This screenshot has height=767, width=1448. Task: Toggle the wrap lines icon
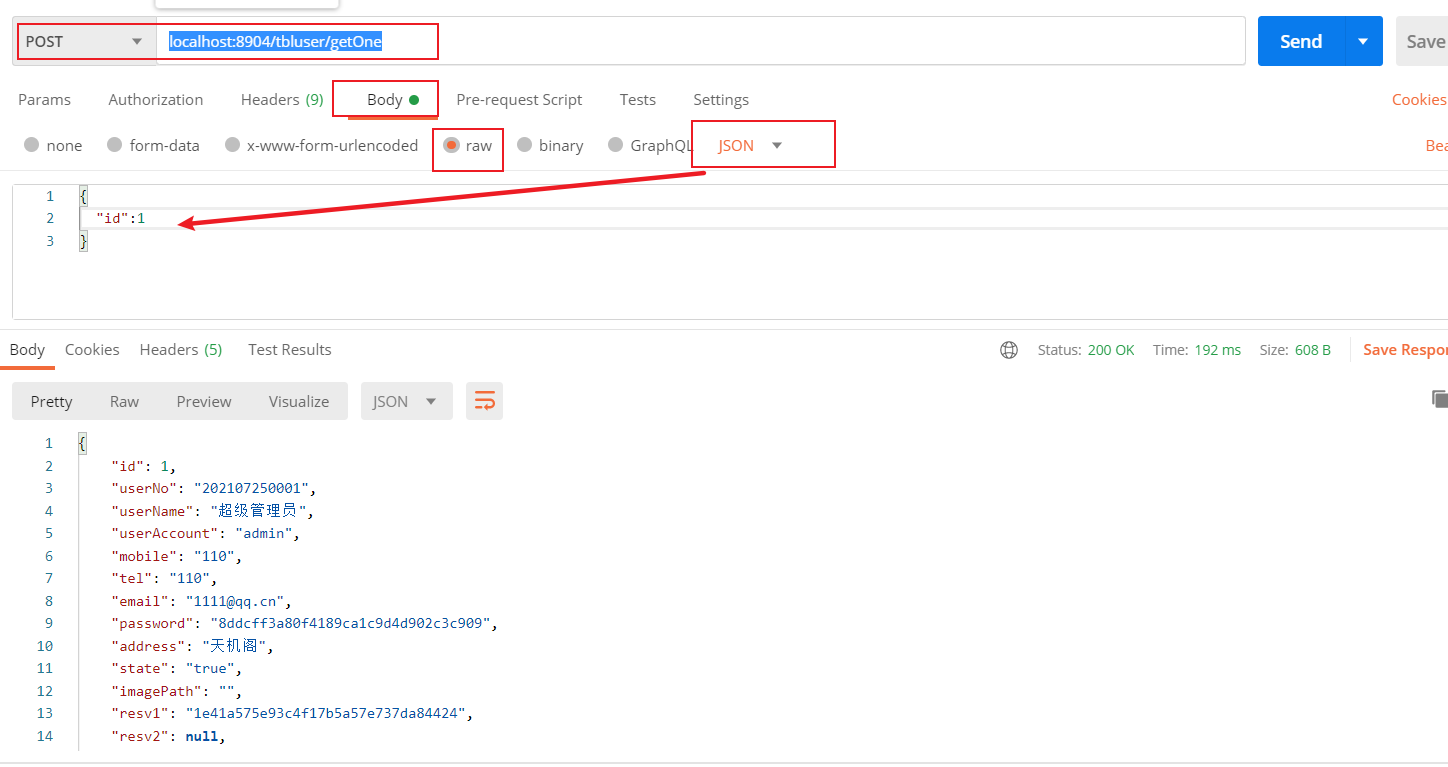click(484, 401)
